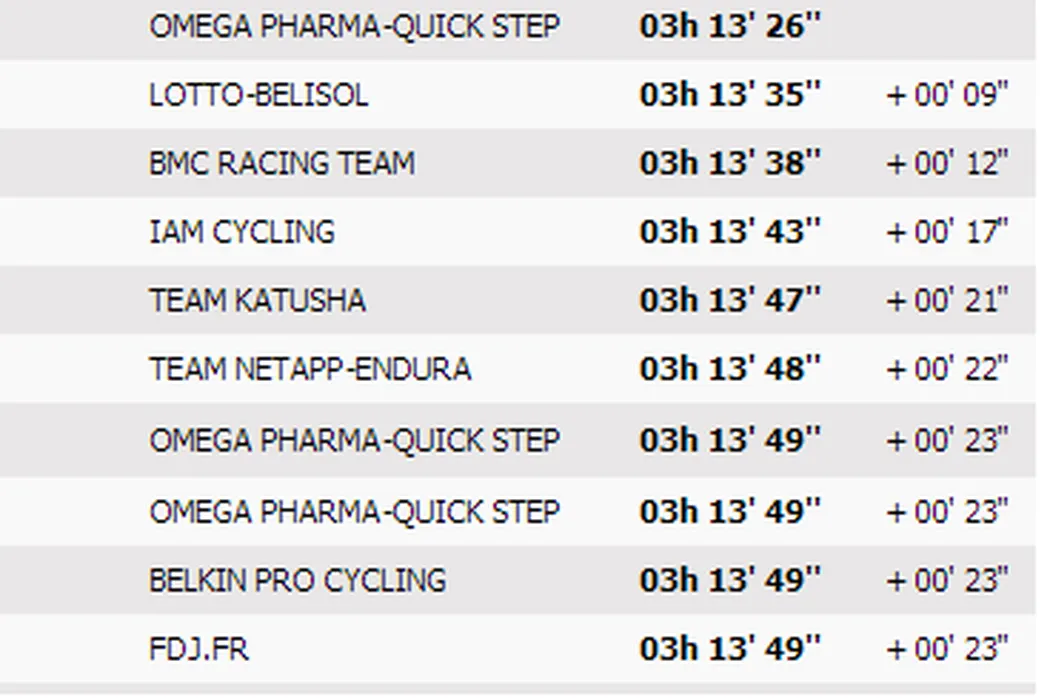Select TEAM NETAPP-ENDURA in the results
Screen dimensions: 1050x700
point(310,369)
